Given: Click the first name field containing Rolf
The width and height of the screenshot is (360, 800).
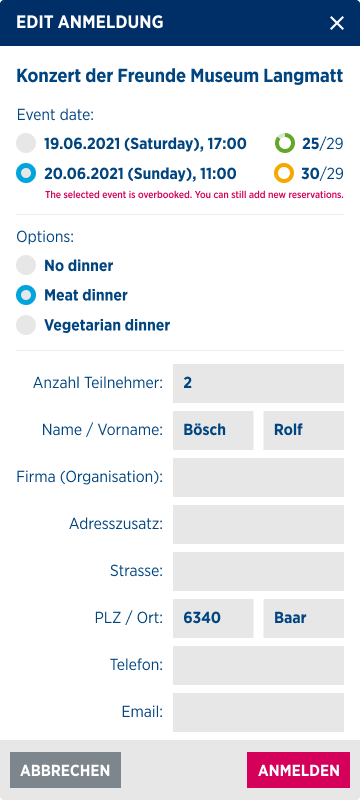Looking at the screenshot, I should coord(304,430).
